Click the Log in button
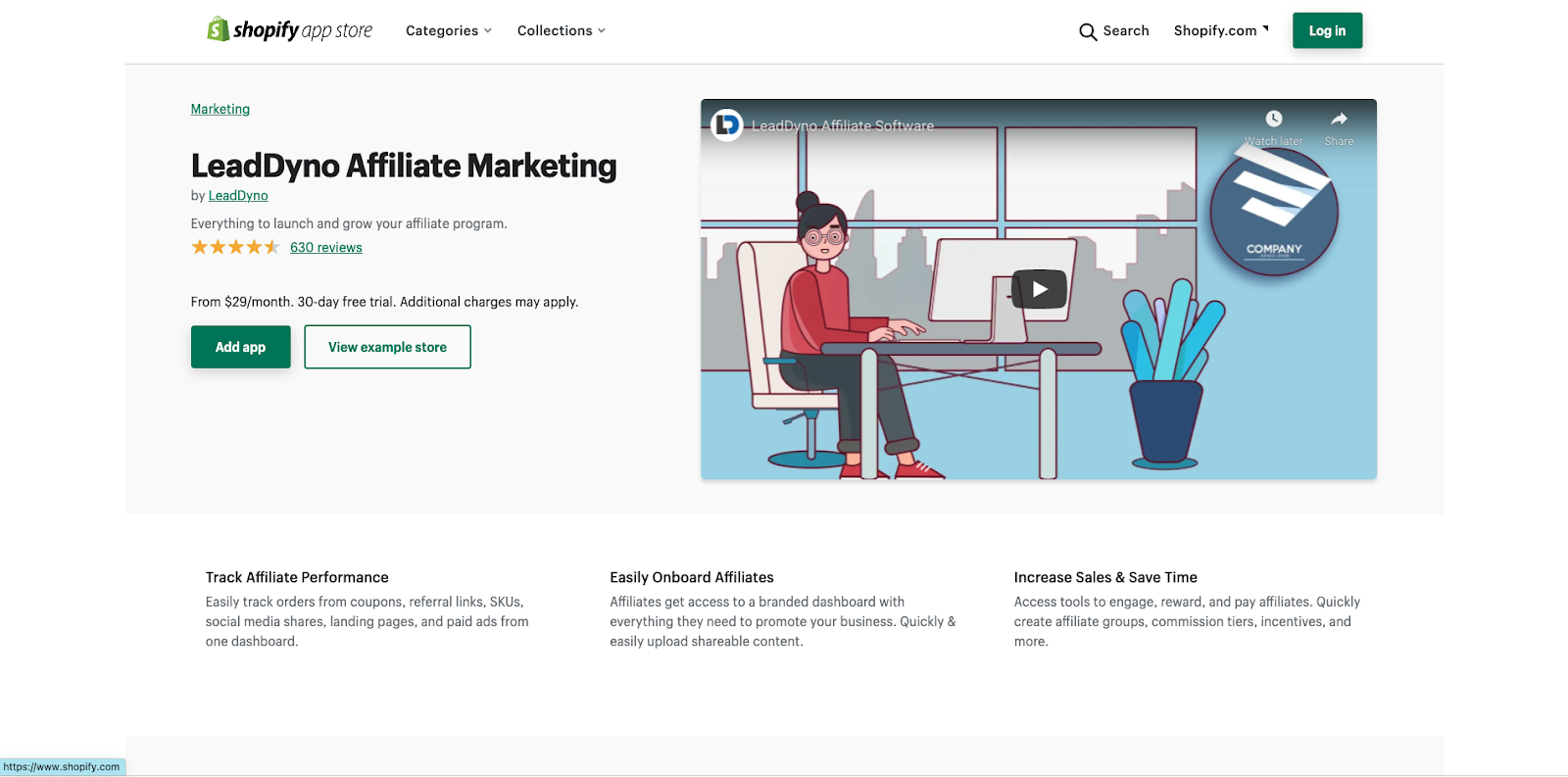 pos(1327,30)
